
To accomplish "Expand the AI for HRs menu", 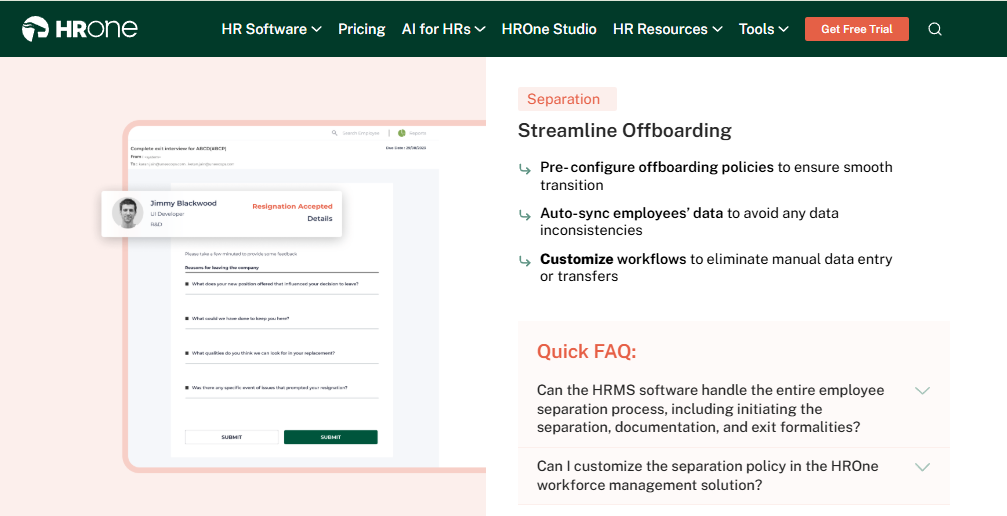I will [x=443, y=29].
